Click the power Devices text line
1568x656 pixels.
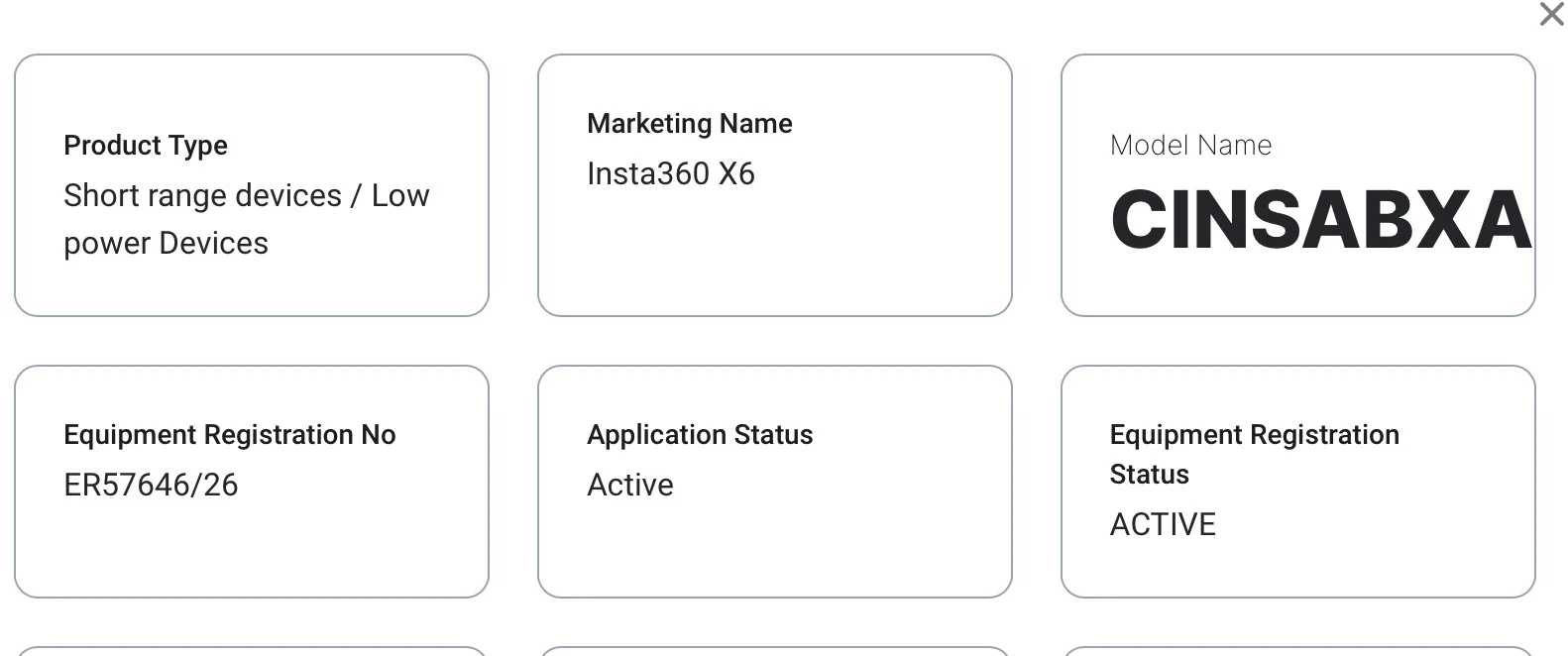pyautogui.click(x=167, y=244)
